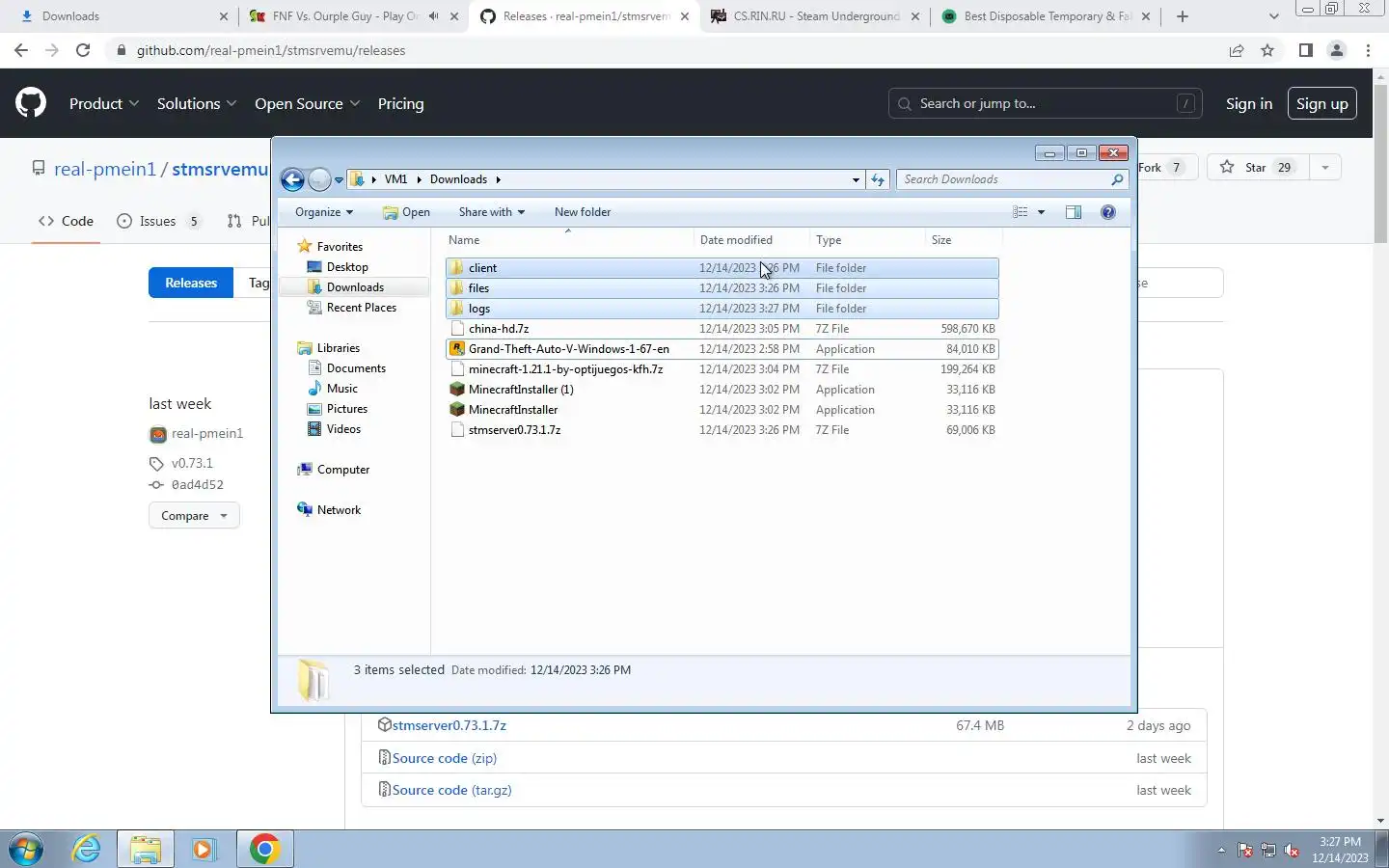Change view using the views icon
The height and width of the screenshot is (868, 1389).
click(1021, 212)
